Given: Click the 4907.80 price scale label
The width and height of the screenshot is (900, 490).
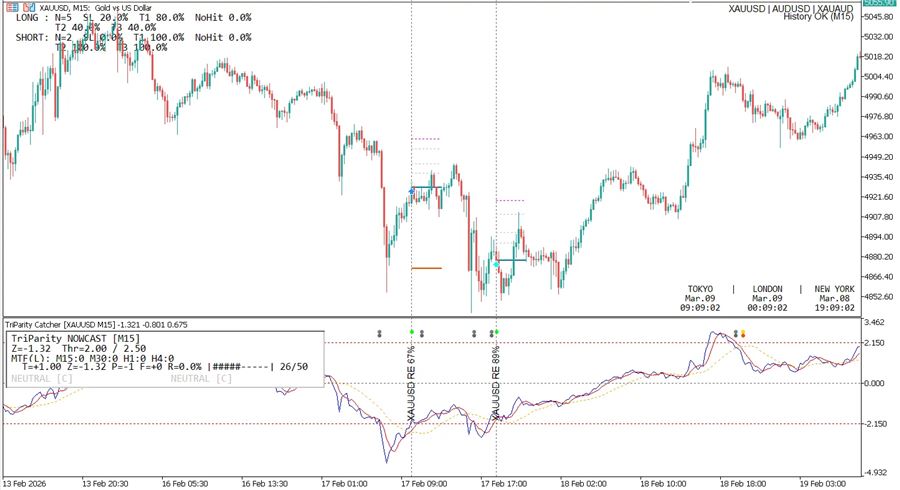Looking at the screenshot, I should tap(878, 217).
